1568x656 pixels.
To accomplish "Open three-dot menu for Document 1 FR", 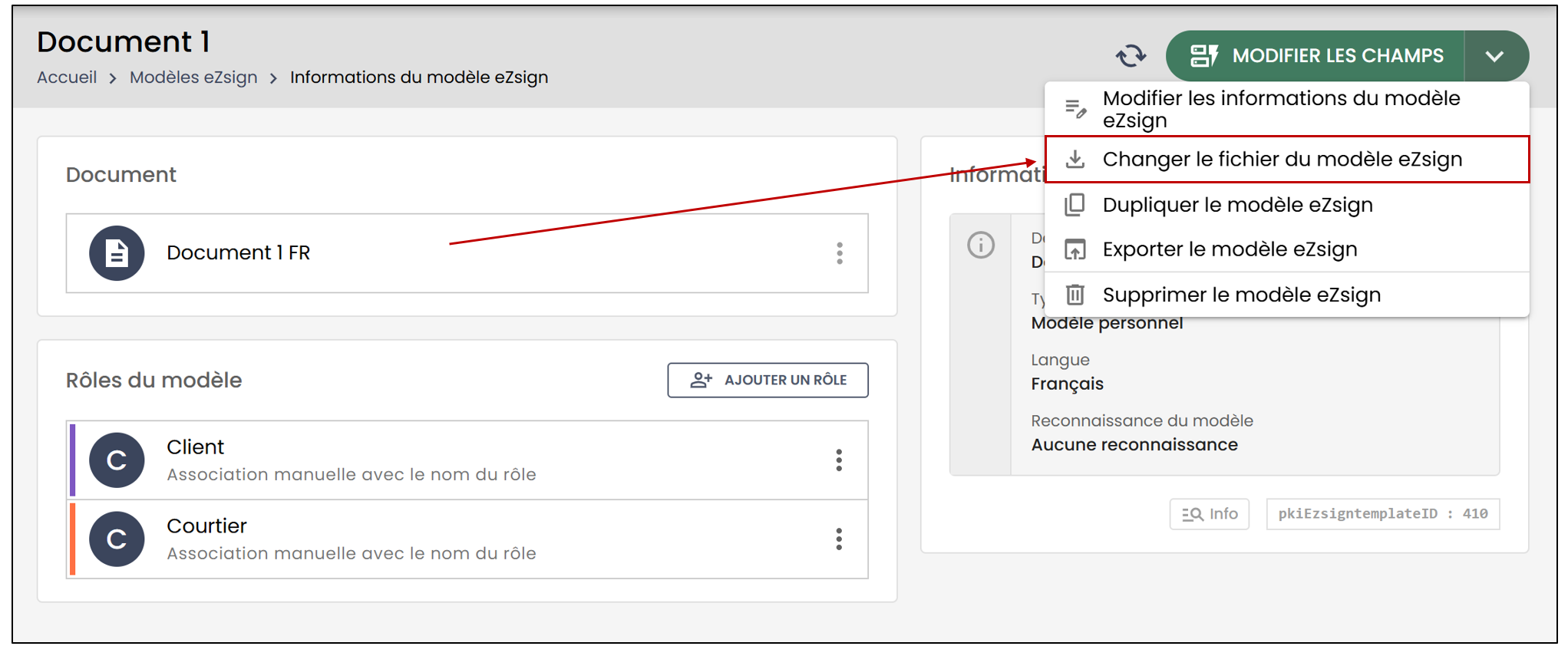I will (840, 253).
